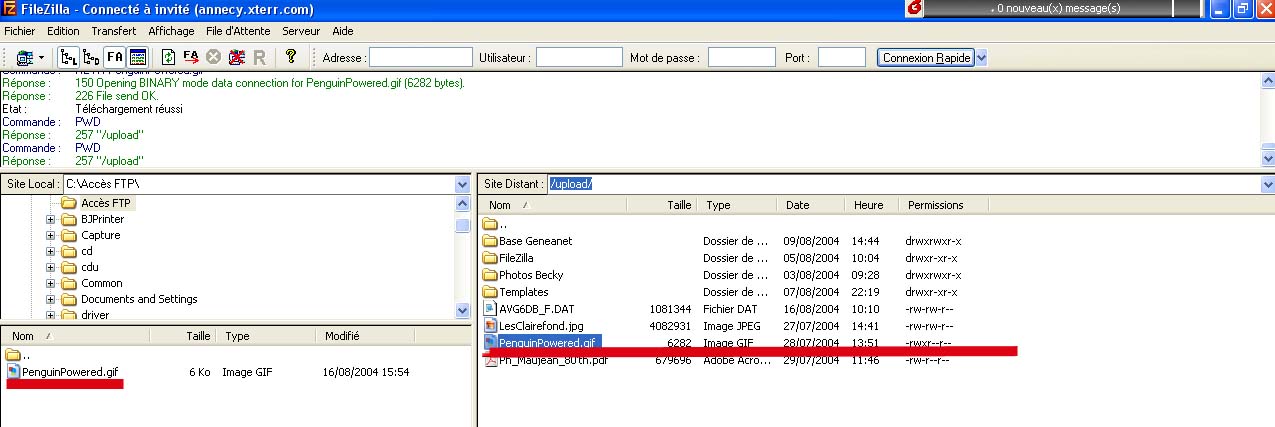Open the Site Manager icon
The image size is (1275, 427).
pos(24,58)
